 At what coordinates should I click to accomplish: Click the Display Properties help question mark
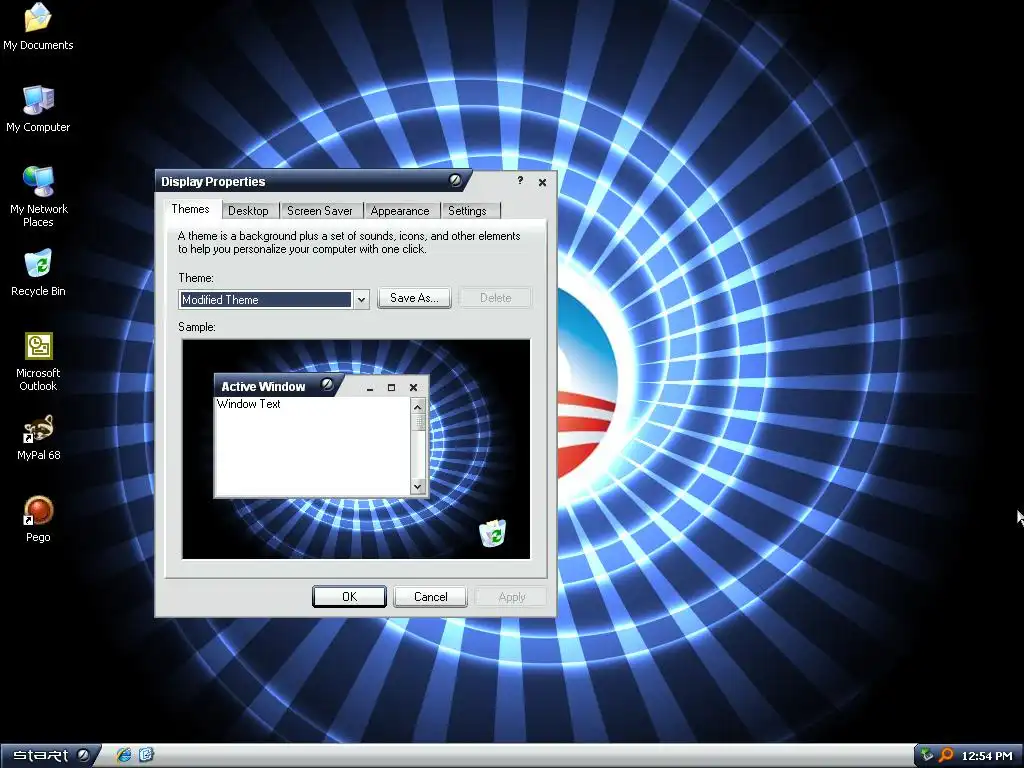tap(520, 181)
